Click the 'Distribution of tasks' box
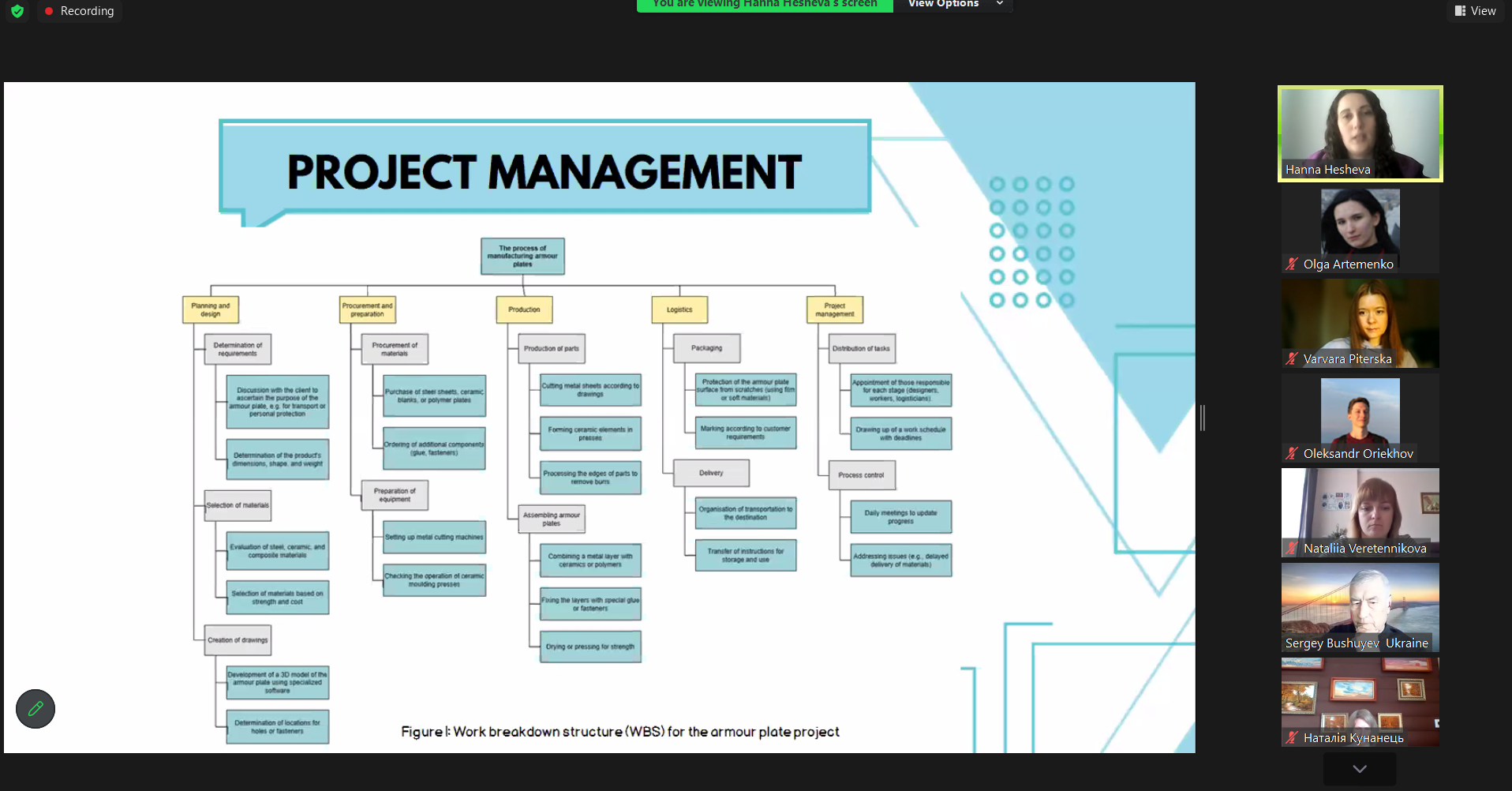Viewport: 1512px width, 791px height. point(862,348)
